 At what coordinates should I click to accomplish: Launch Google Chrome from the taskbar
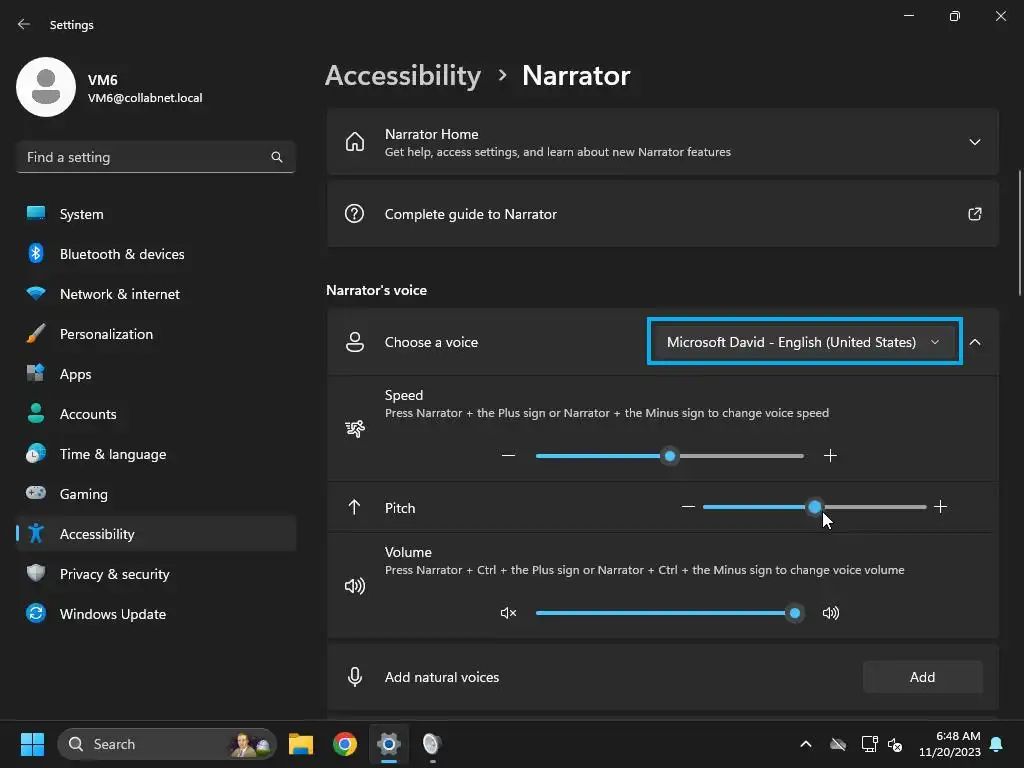[345, 744]
